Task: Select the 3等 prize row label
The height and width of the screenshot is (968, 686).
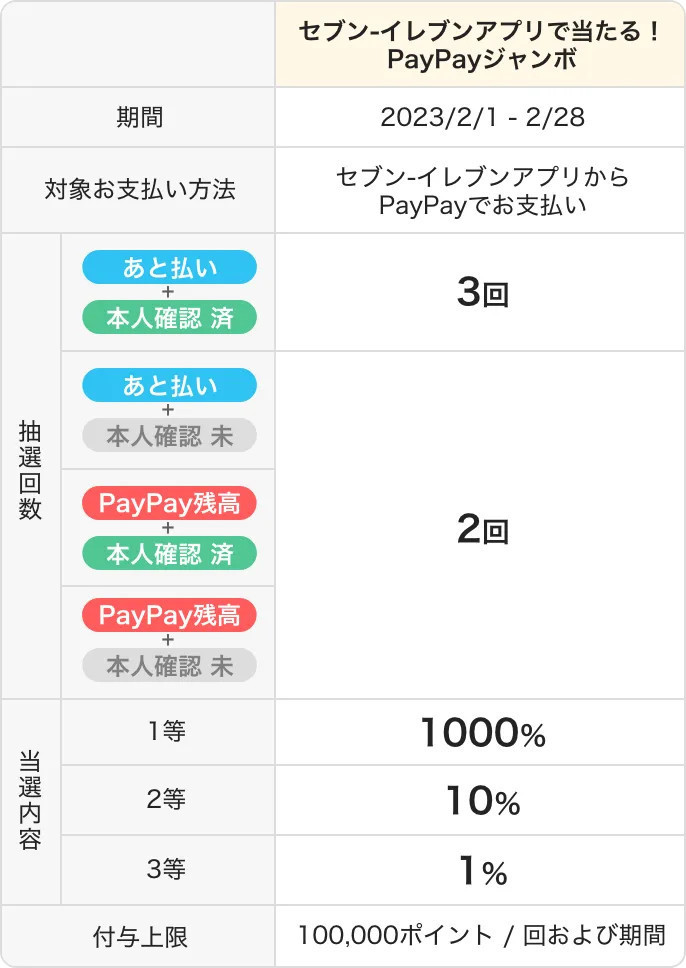Action: click(167, 870)
